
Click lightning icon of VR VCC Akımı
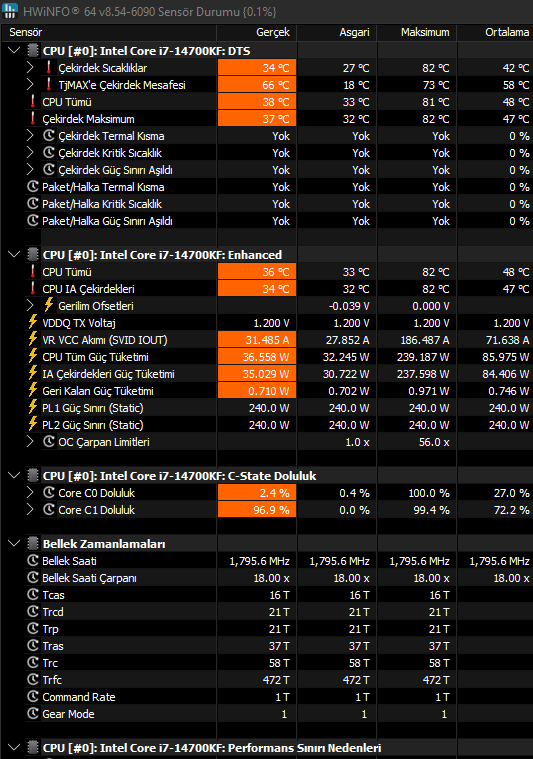(32, 339)
